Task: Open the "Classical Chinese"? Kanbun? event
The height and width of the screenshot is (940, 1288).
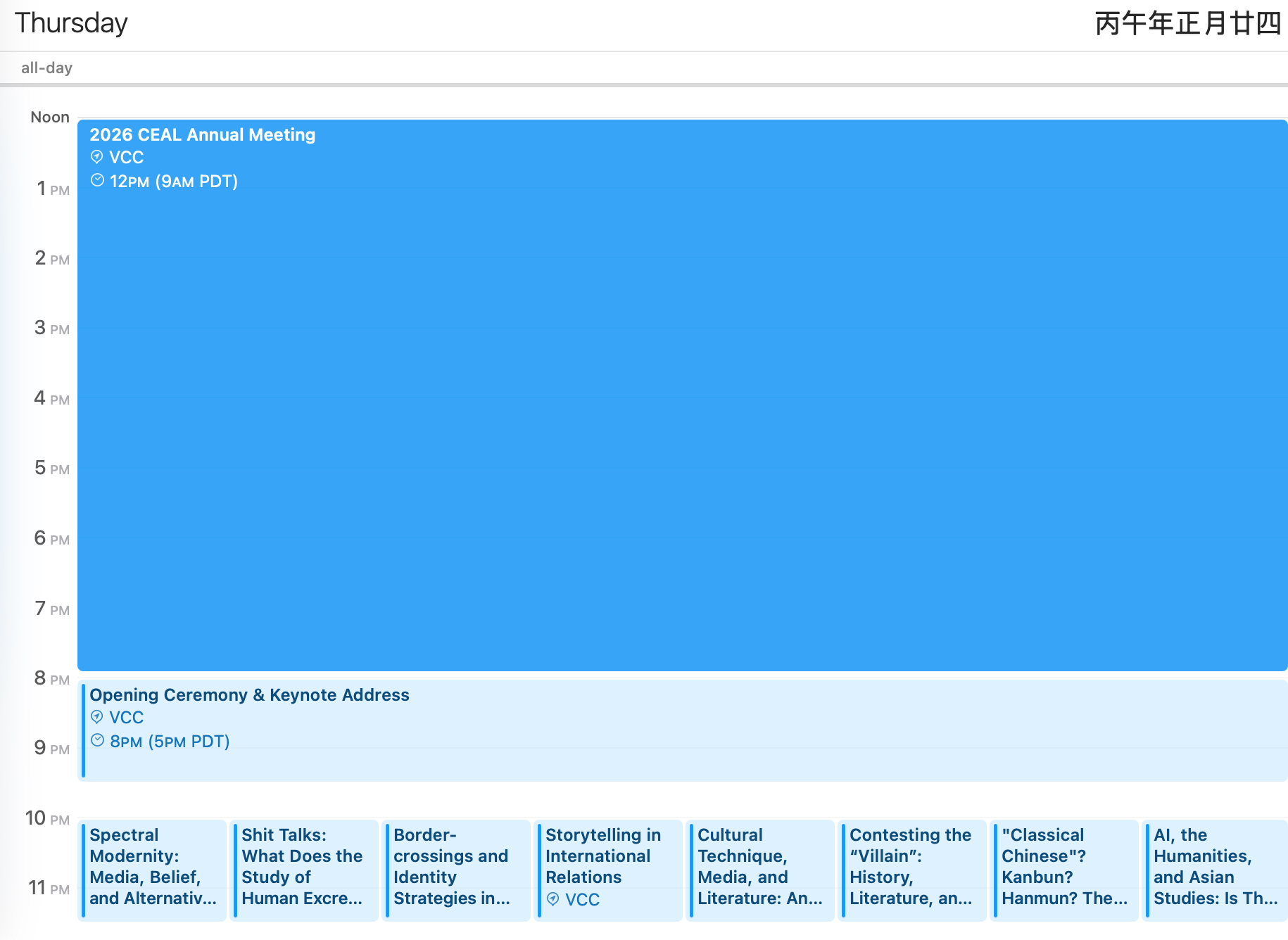Action: (1065, 867)
